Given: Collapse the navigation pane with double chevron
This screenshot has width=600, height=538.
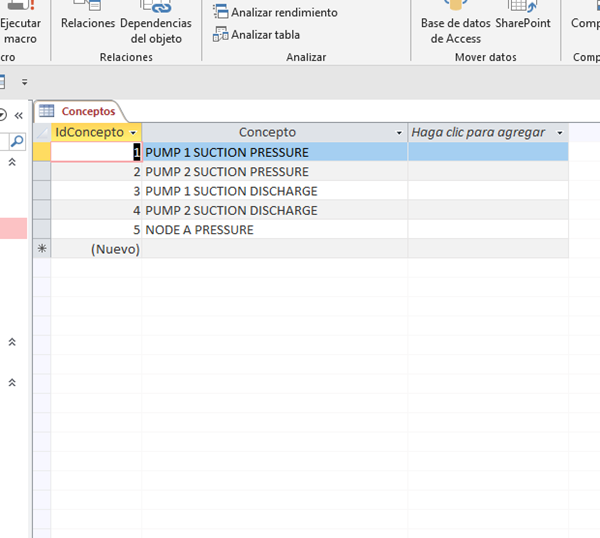Looking at the screenshot, I should coord(18,115).
